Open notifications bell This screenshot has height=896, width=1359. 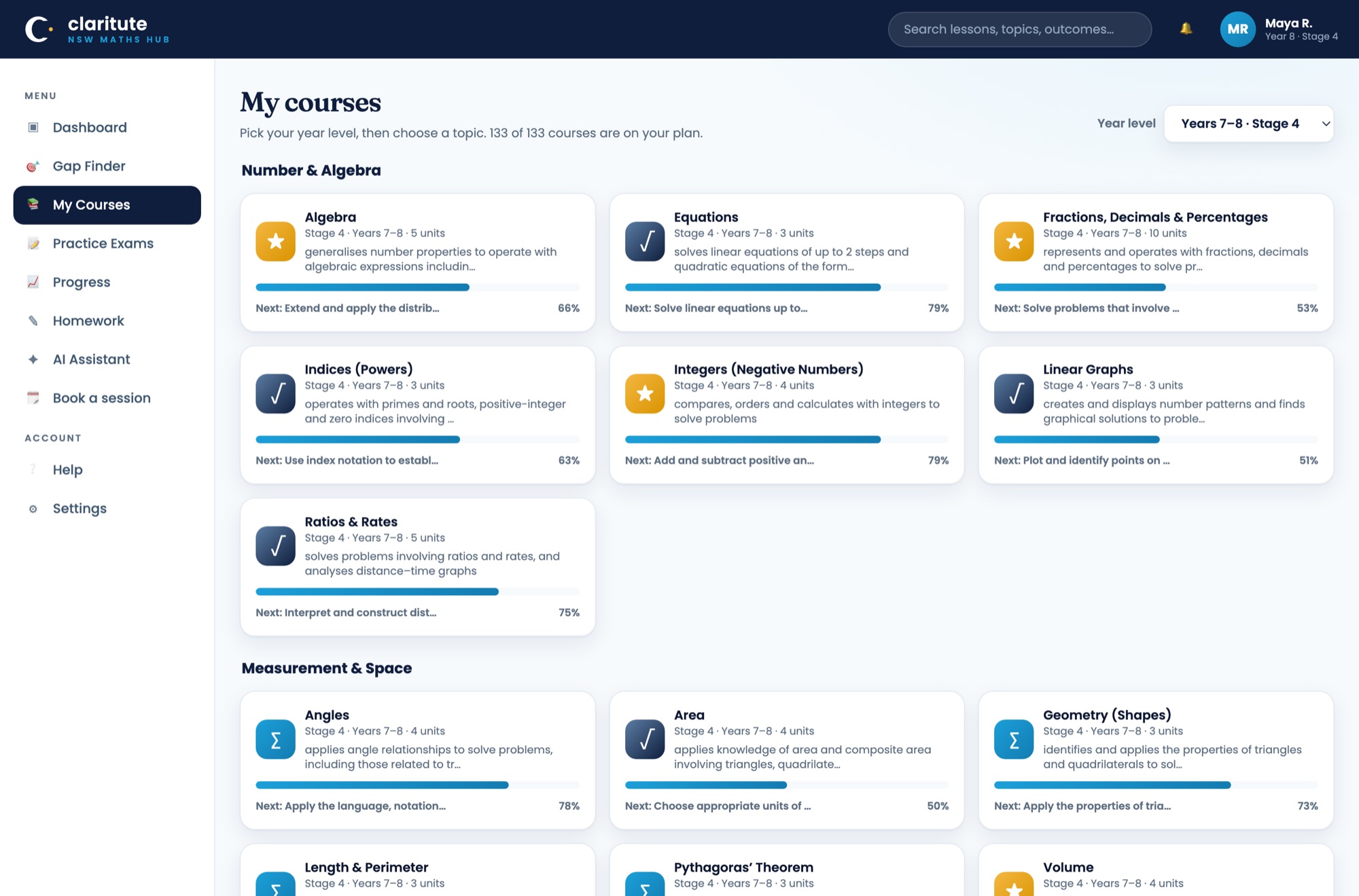[1186, 29]
